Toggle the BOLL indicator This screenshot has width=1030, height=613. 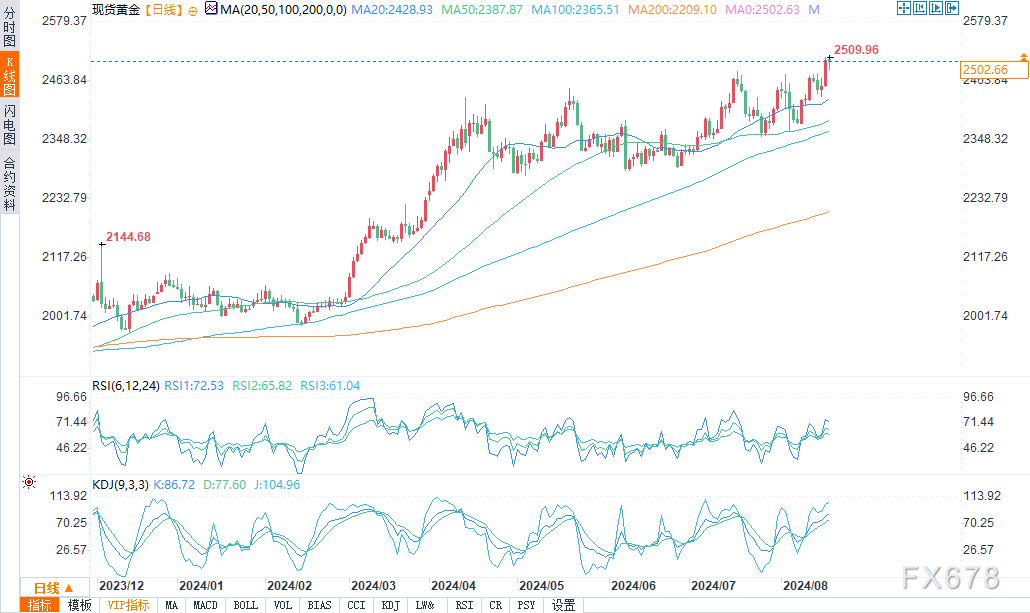244,605
